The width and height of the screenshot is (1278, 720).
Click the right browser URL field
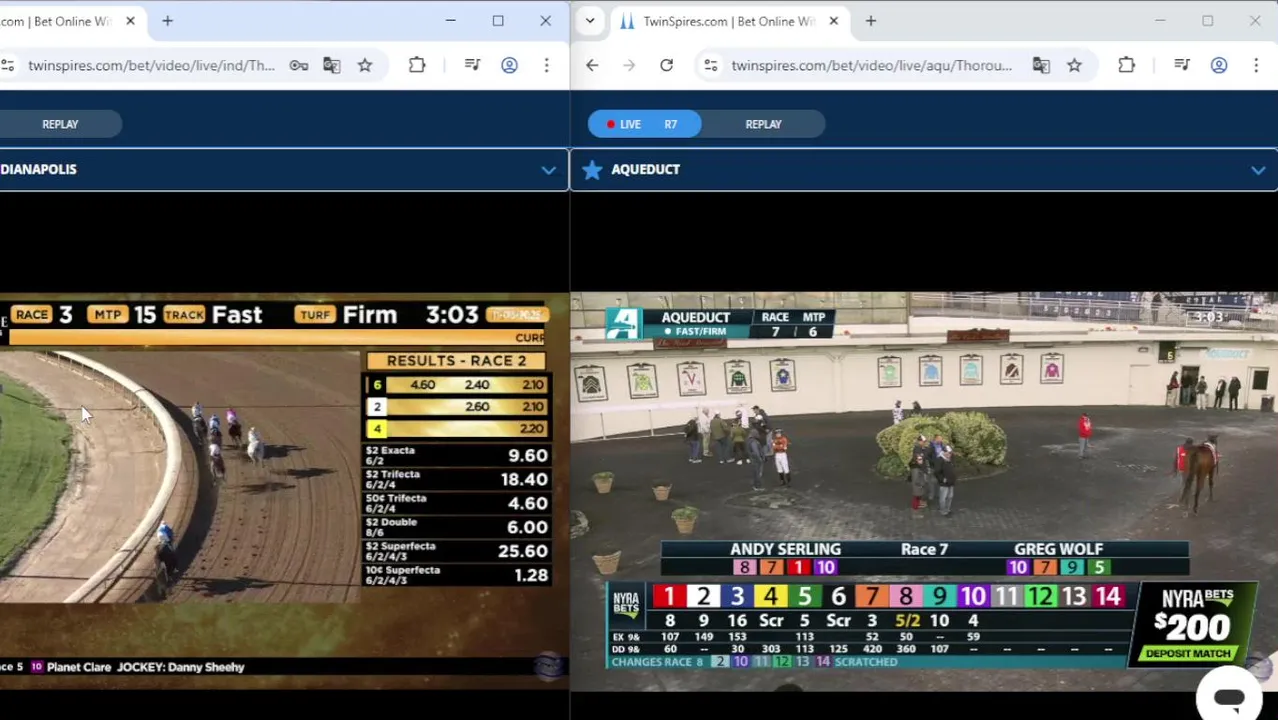pos(871,66)
